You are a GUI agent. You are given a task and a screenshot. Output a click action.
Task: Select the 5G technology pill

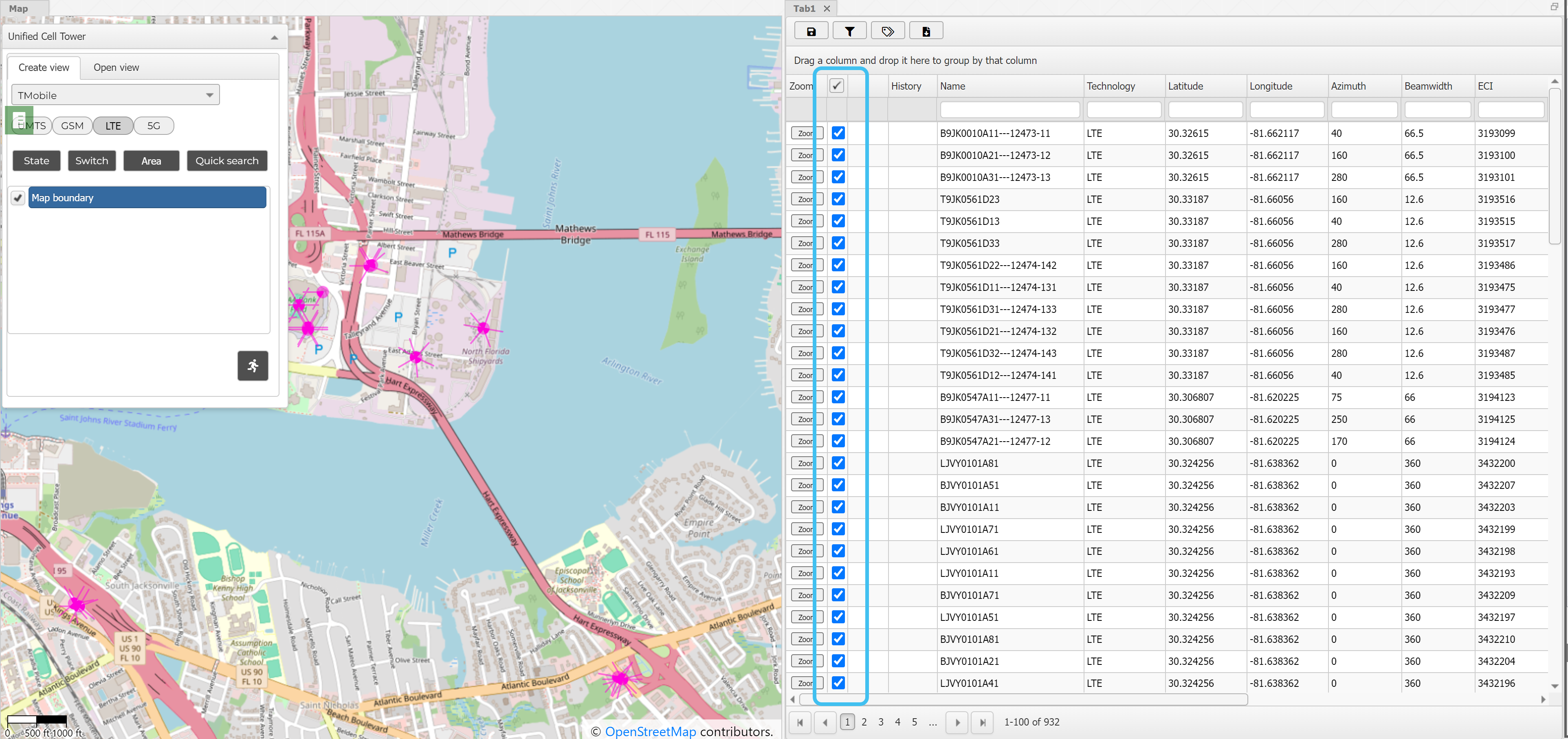tap(154, 125)
